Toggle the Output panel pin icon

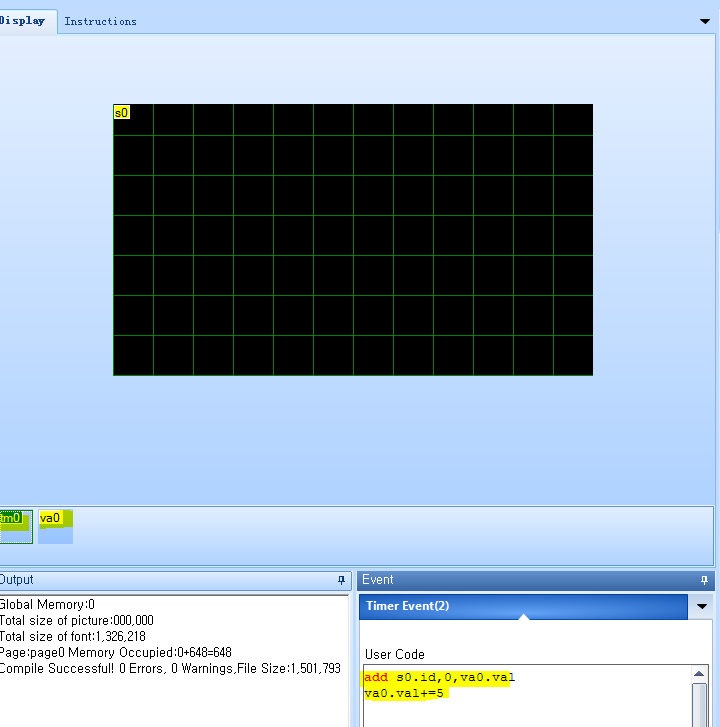[341, 580]
